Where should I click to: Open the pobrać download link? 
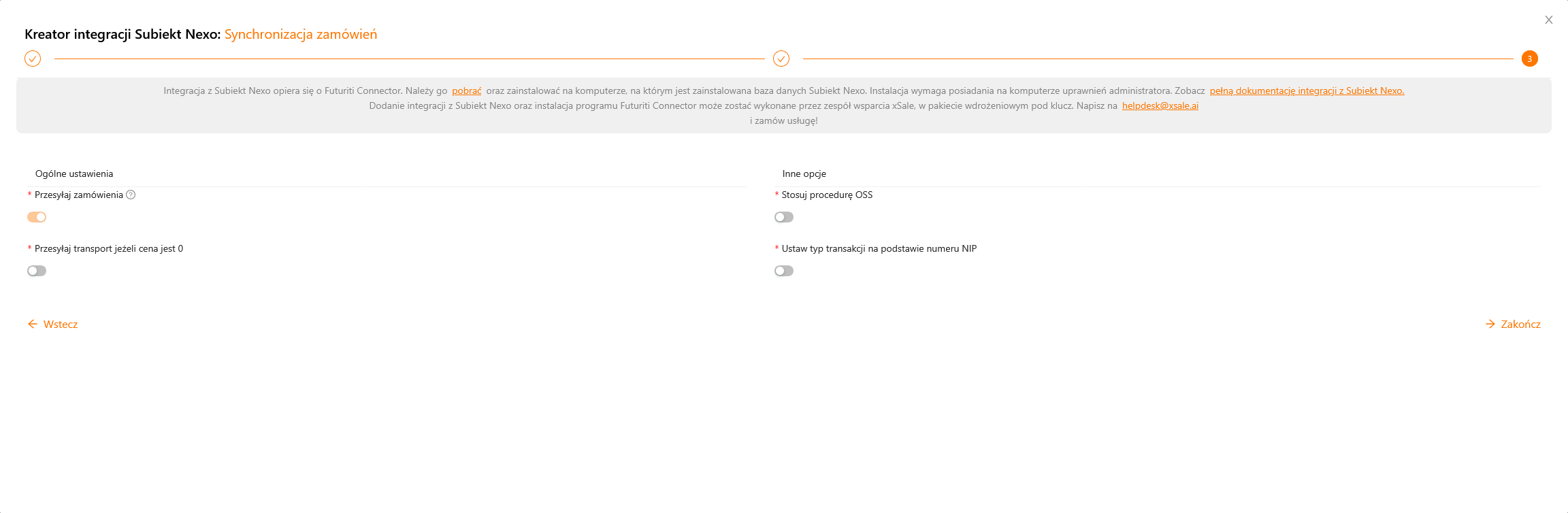467,90
